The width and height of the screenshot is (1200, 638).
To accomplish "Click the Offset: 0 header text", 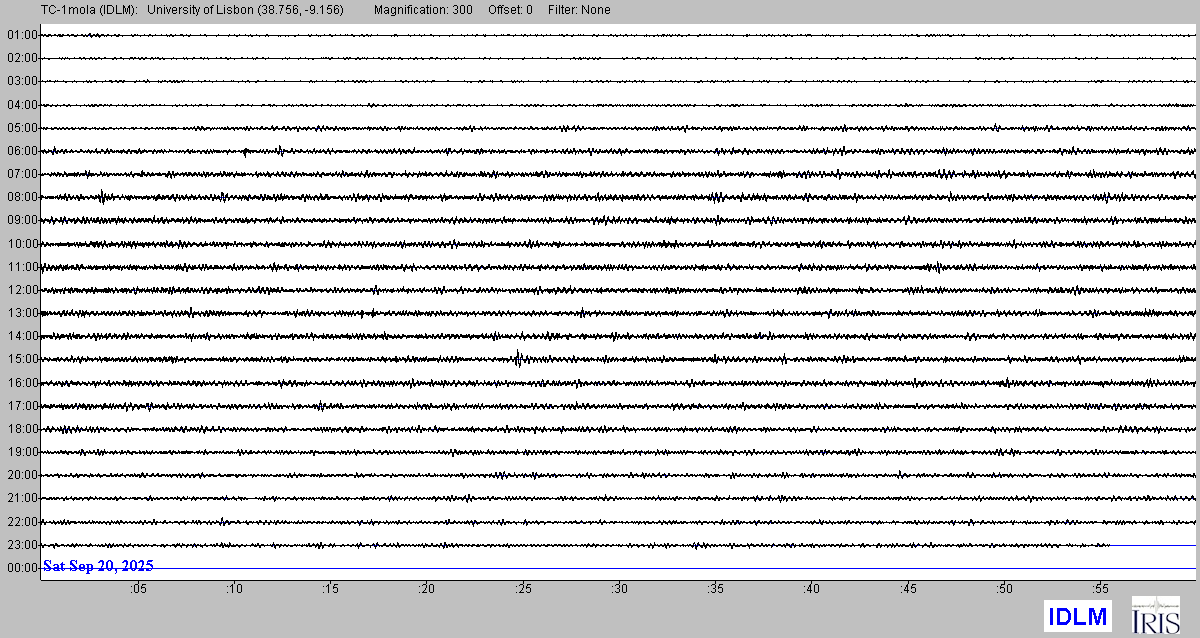I will [511, 10].
